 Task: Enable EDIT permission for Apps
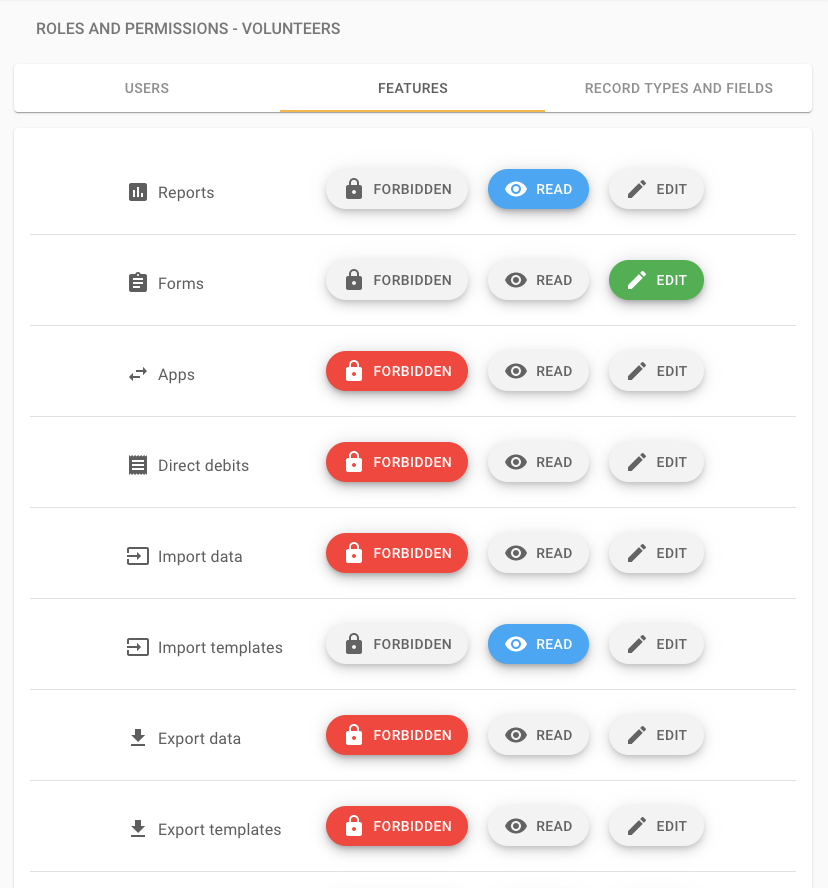click(656, 371)
